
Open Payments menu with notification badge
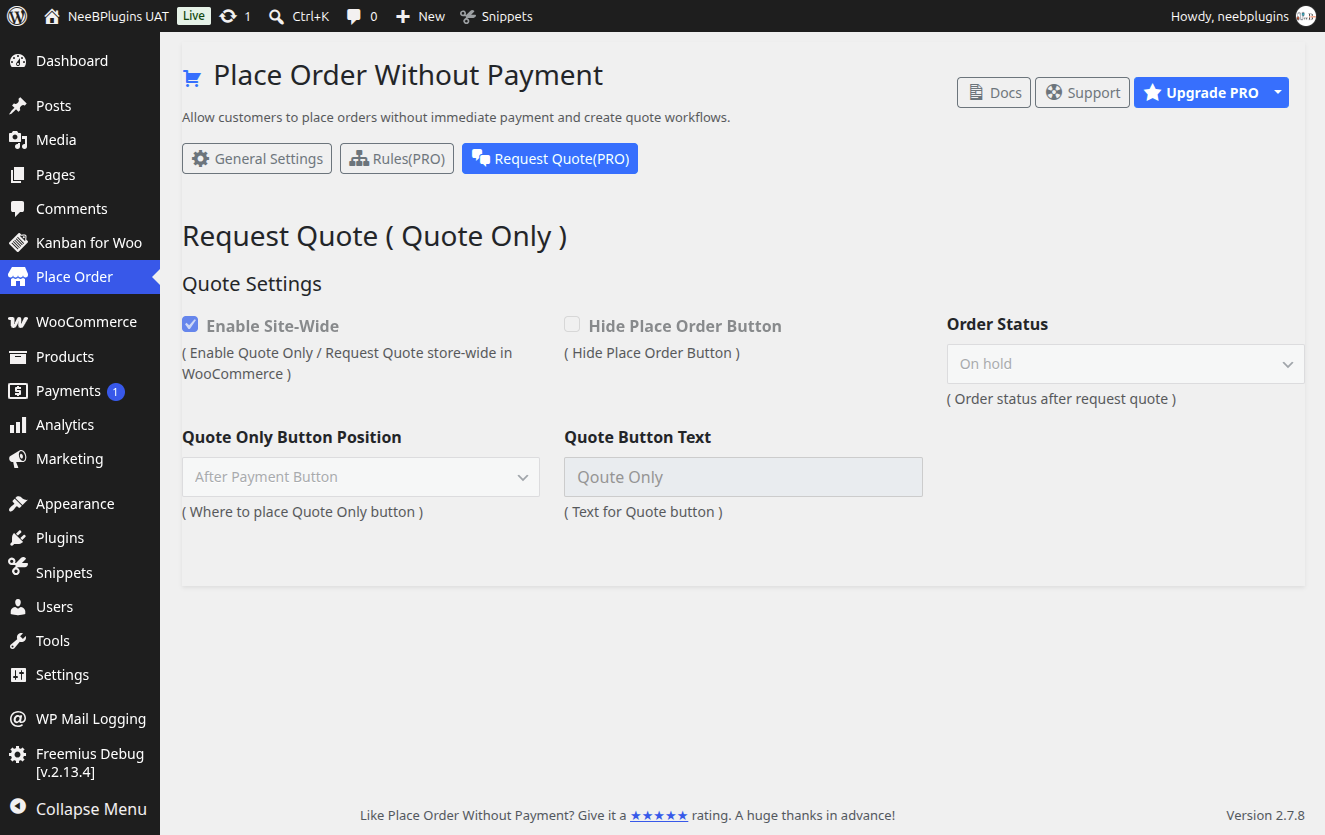[80, 391]
